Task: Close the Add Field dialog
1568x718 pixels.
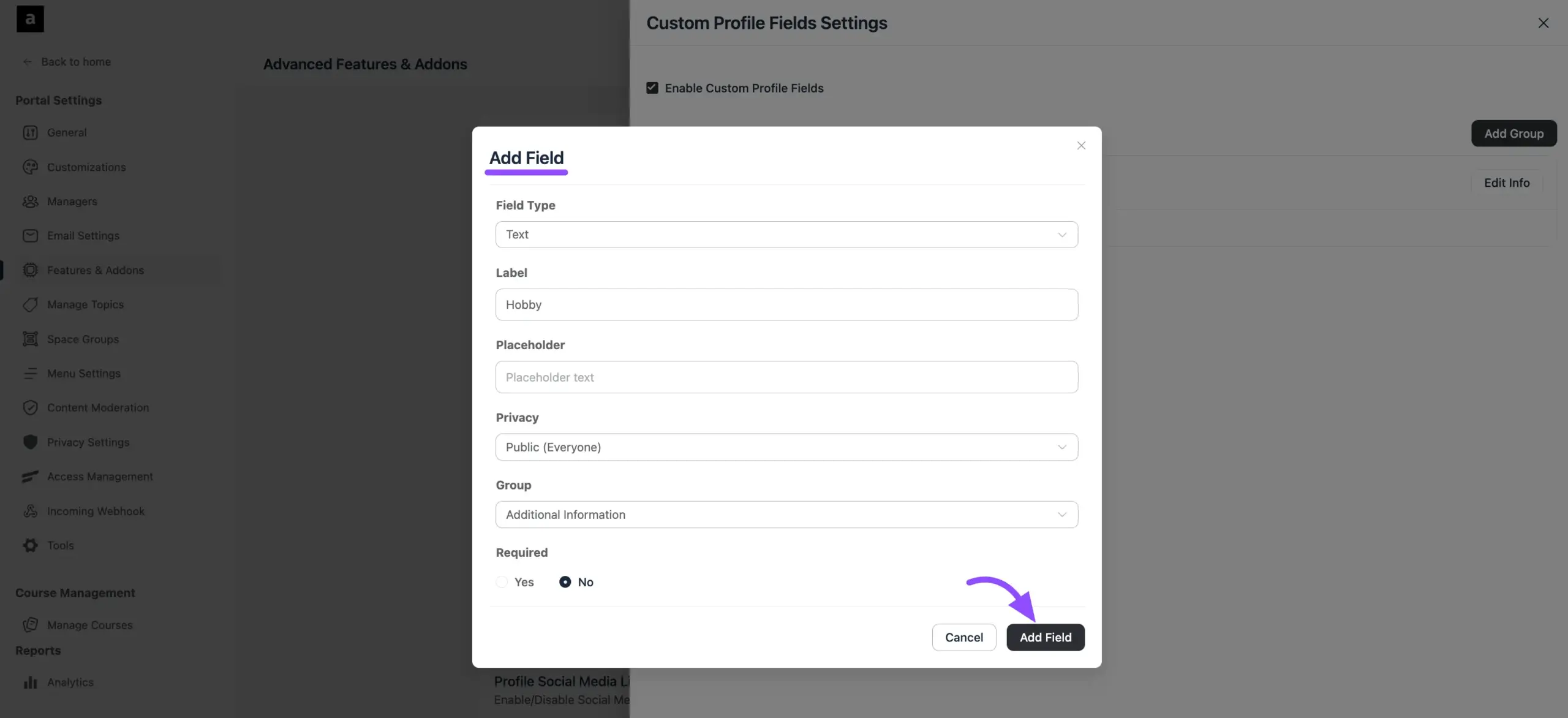Action: 1081,146
